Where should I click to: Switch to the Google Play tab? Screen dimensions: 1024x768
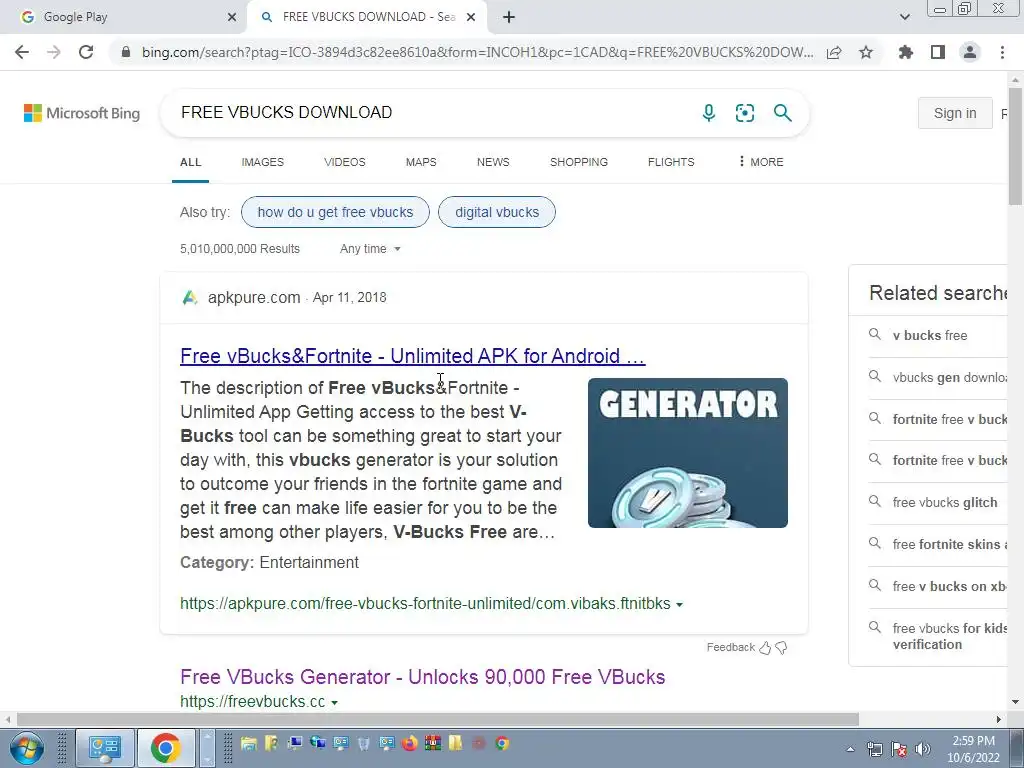point(124,17)
